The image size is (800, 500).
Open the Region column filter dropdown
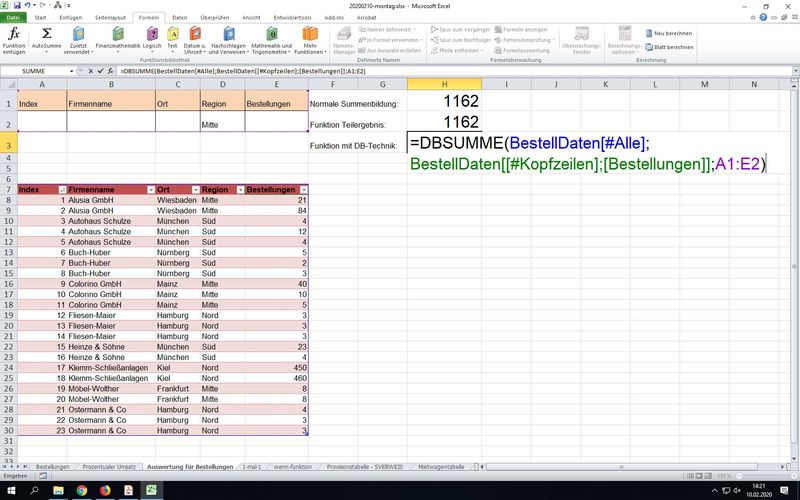(x=238, y=189)
